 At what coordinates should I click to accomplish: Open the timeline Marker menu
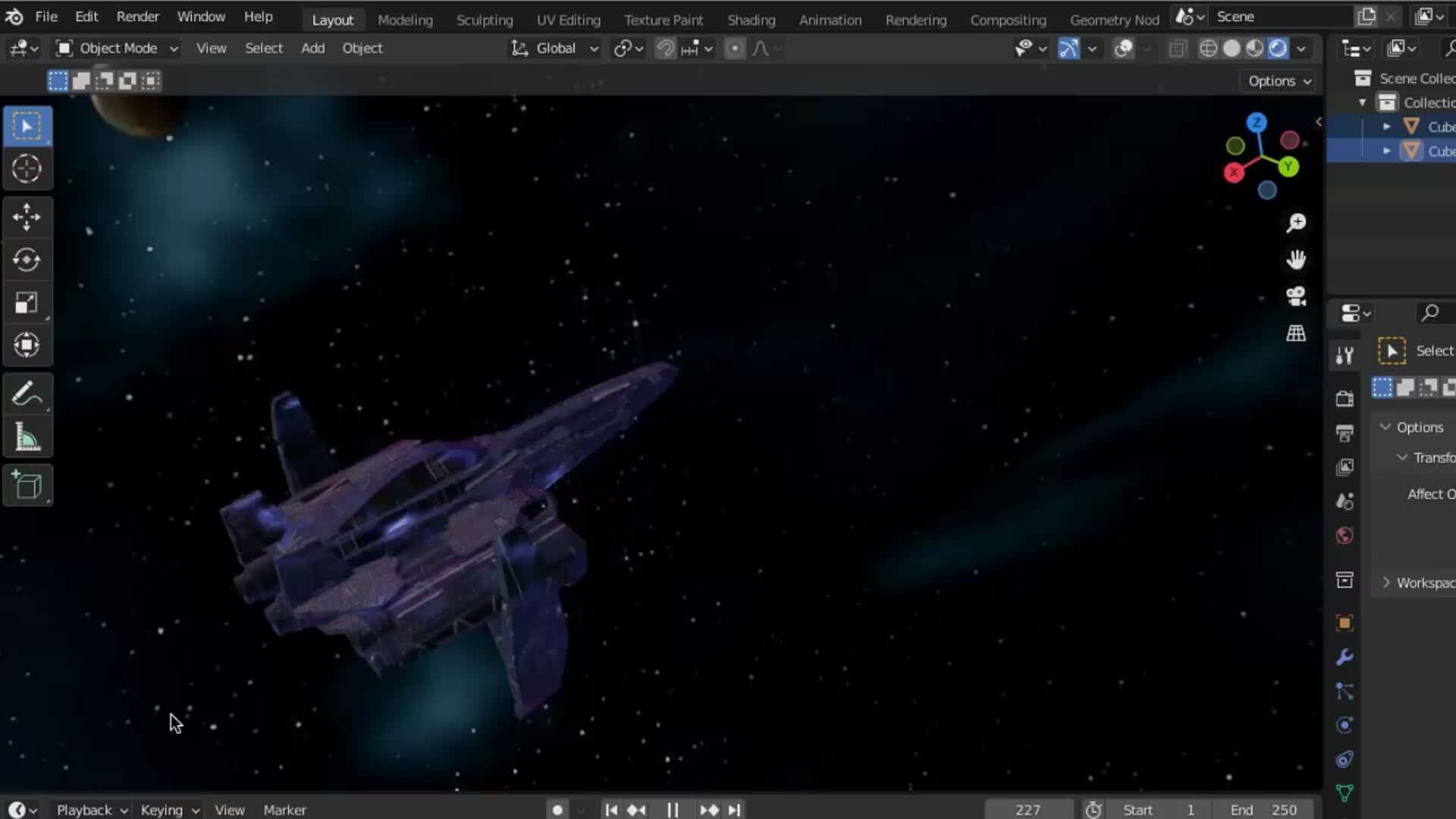tap(284, 810)
